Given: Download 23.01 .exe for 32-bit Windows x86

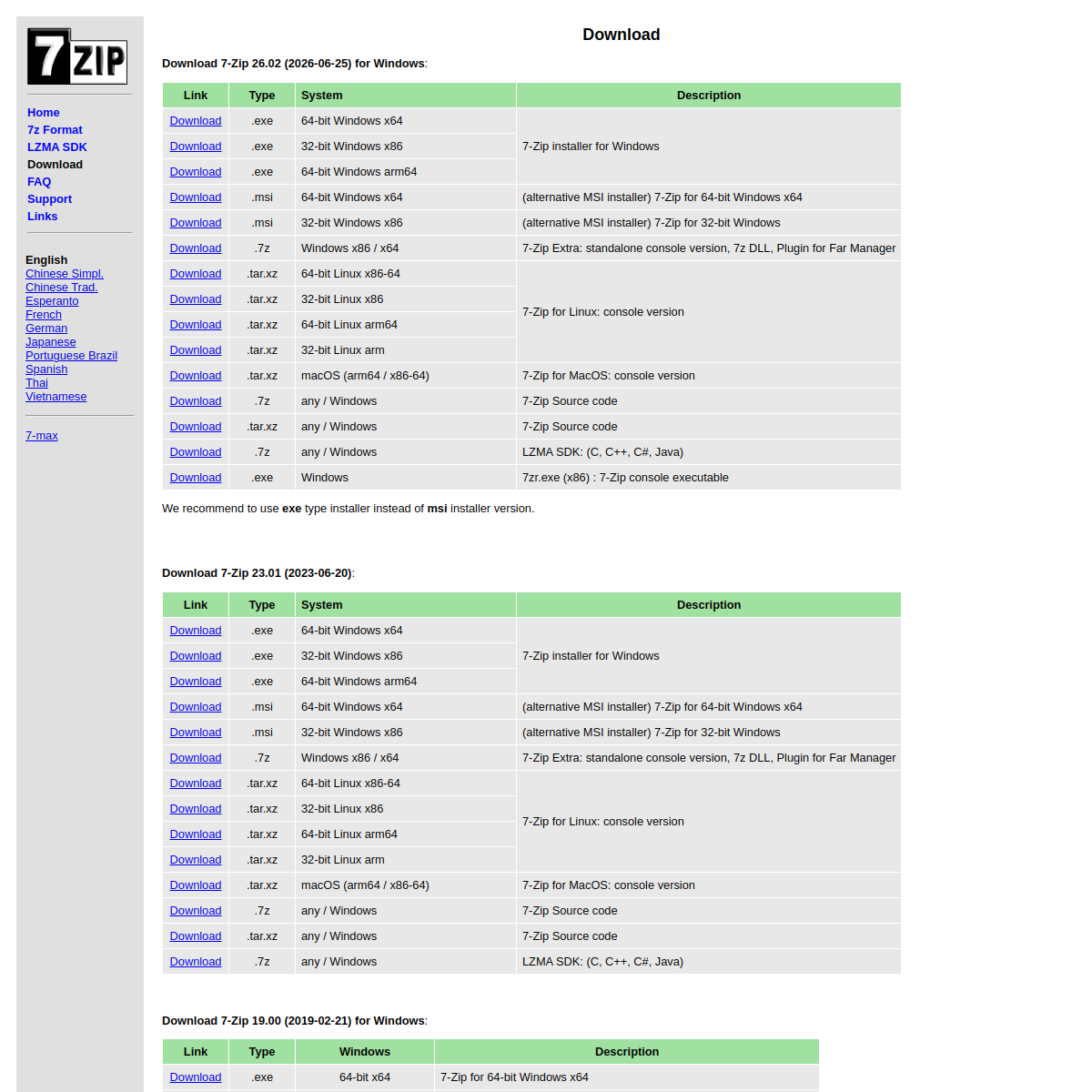Looking at the screenshot, I should 196,656.
